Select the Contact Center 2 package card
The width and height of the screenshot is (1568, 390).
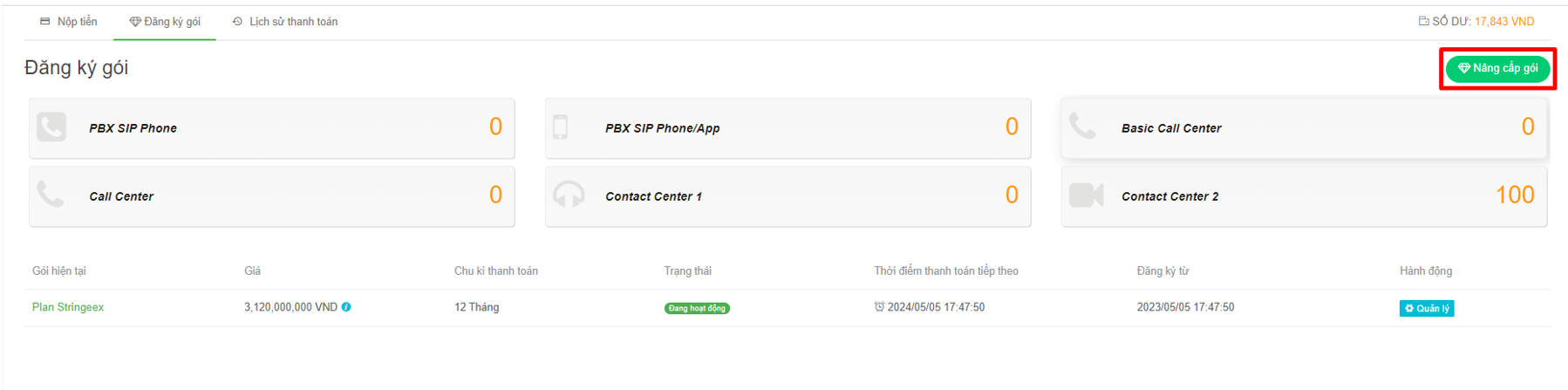coord(1303,196)
